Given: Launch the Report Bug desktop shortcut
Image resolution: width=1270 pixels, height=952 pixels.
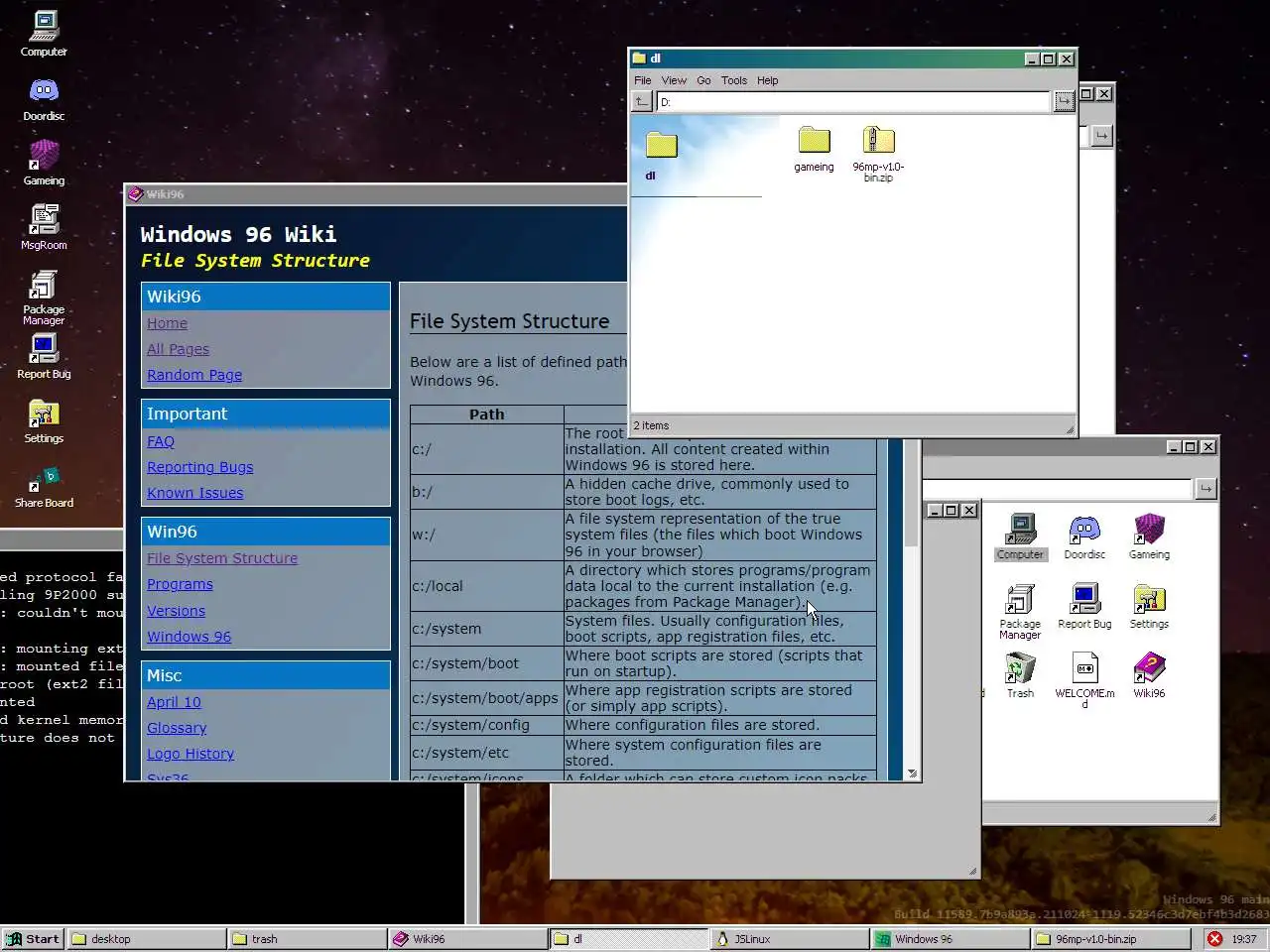Looking at the screenshot, I should click(x=44, y=356).
